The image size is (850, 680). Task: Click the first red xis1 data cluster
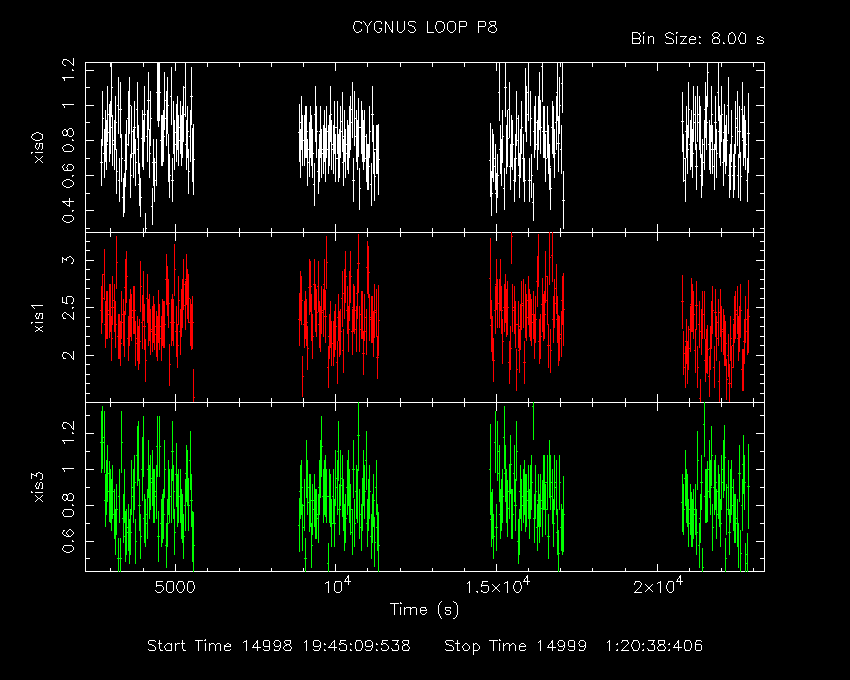pos(147,318)
